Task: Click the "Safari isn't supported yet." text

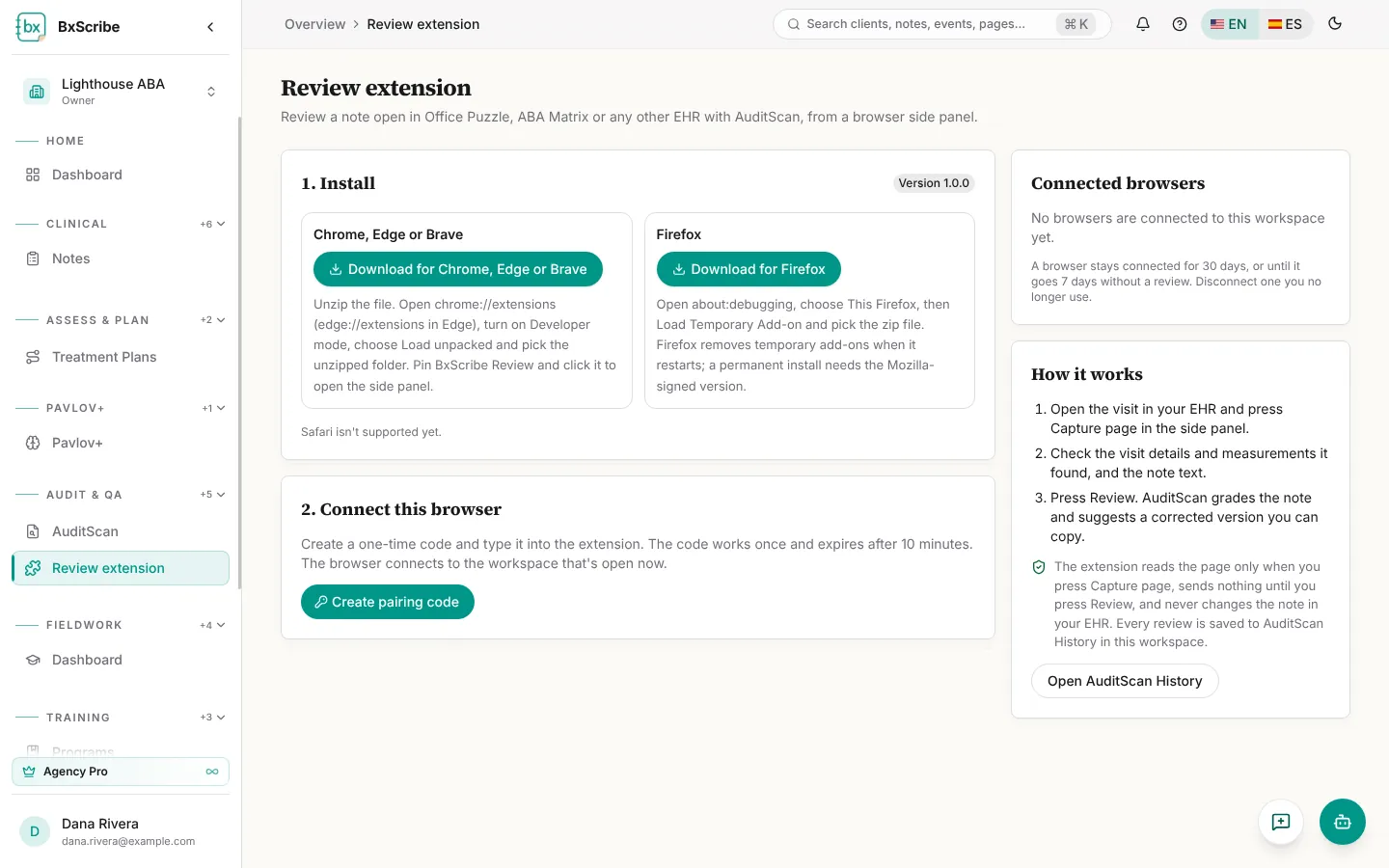Action: 371,432
